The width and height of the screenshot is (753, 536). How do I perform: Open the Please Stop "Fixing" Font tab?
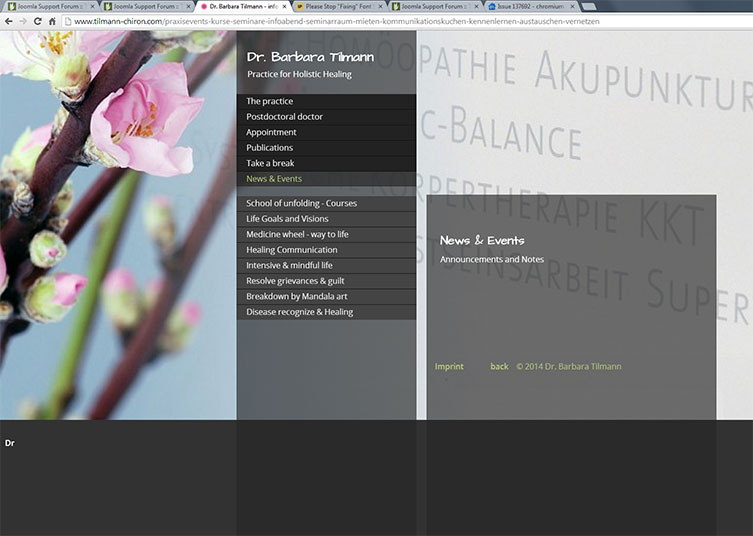point(338,7)
